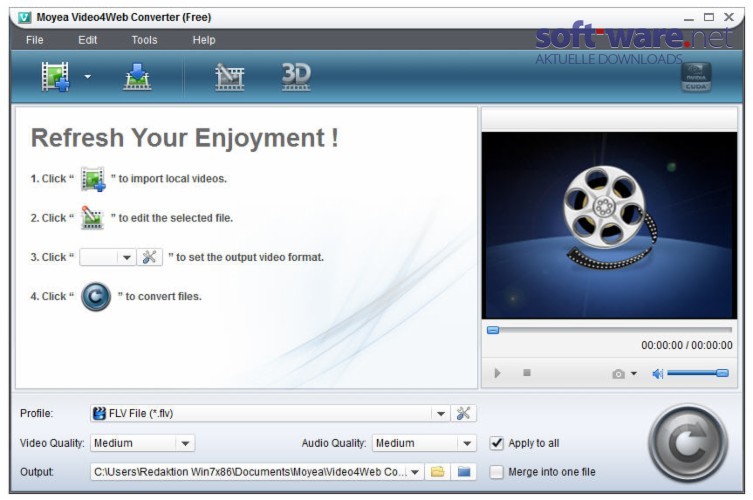Image resolution: width=753 pixels, height=500 pixels.
Task: Click the film reel preview image
Action: point(609,225)
